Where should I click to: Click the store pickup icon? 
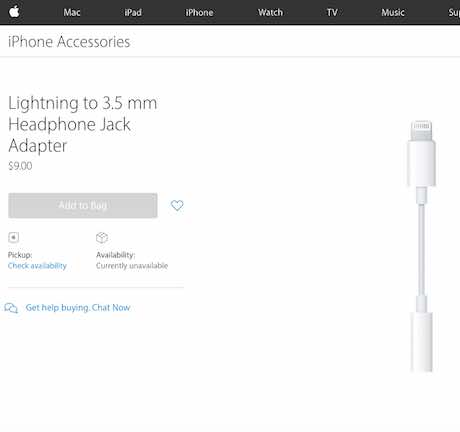pos(13,237)
